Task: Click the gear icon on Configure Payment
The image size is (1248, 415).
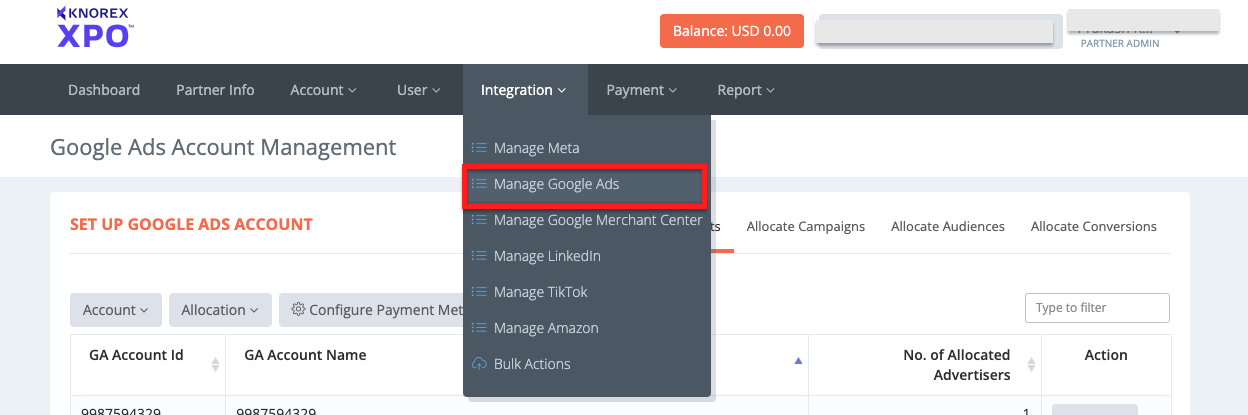Action: pyautogui.click(x=298, y=310)
